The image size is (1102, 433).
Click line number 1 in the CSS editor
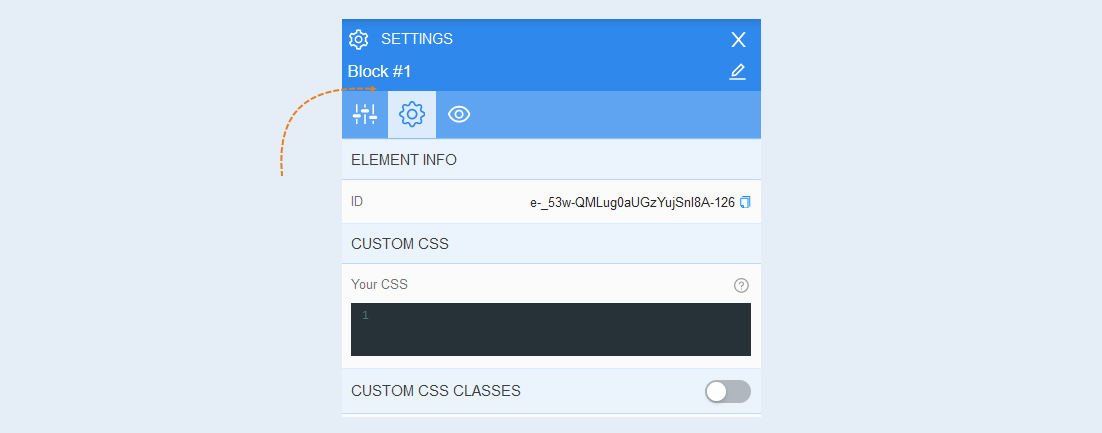click(365, 316)
